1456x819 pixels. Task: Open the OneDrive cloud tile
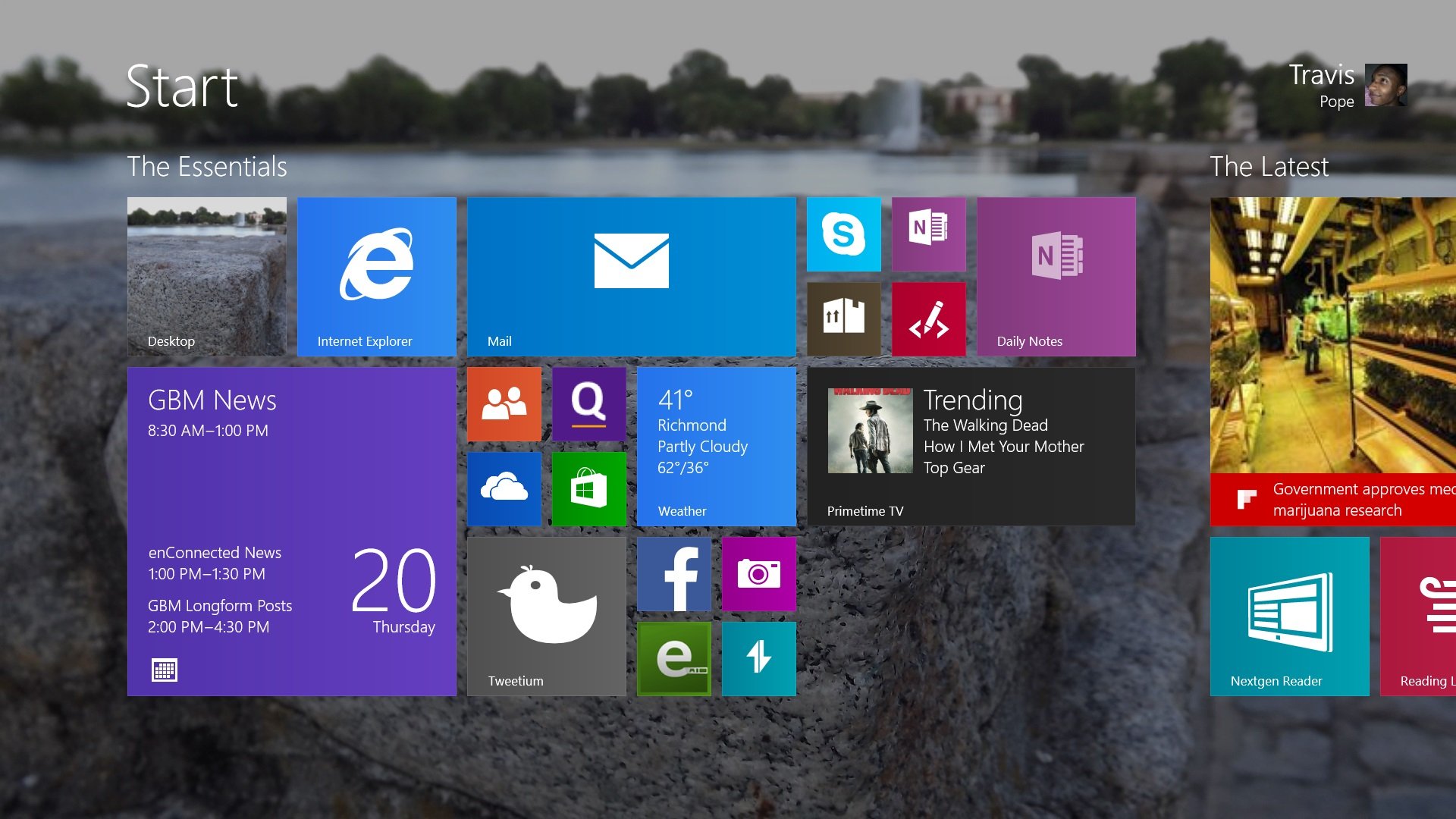(504, 489)
